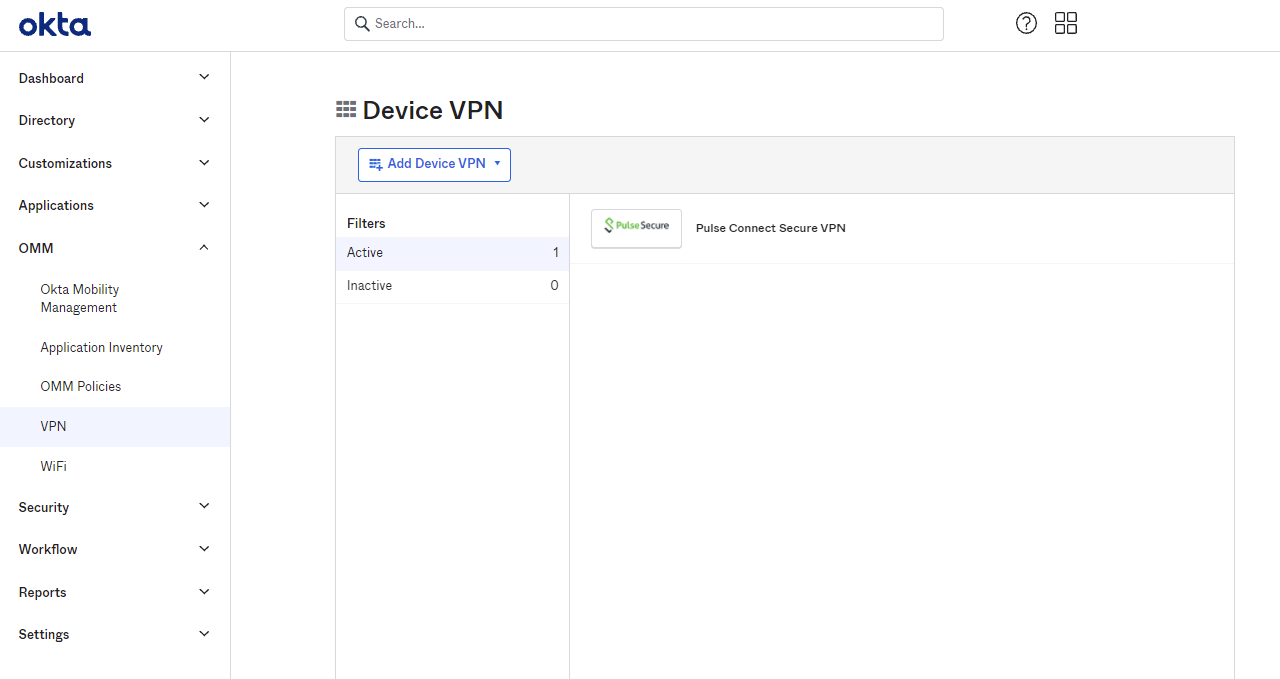This screenshot has height=679, width=1280.
Task: Focus the Search input field
Action: [650, 24]
